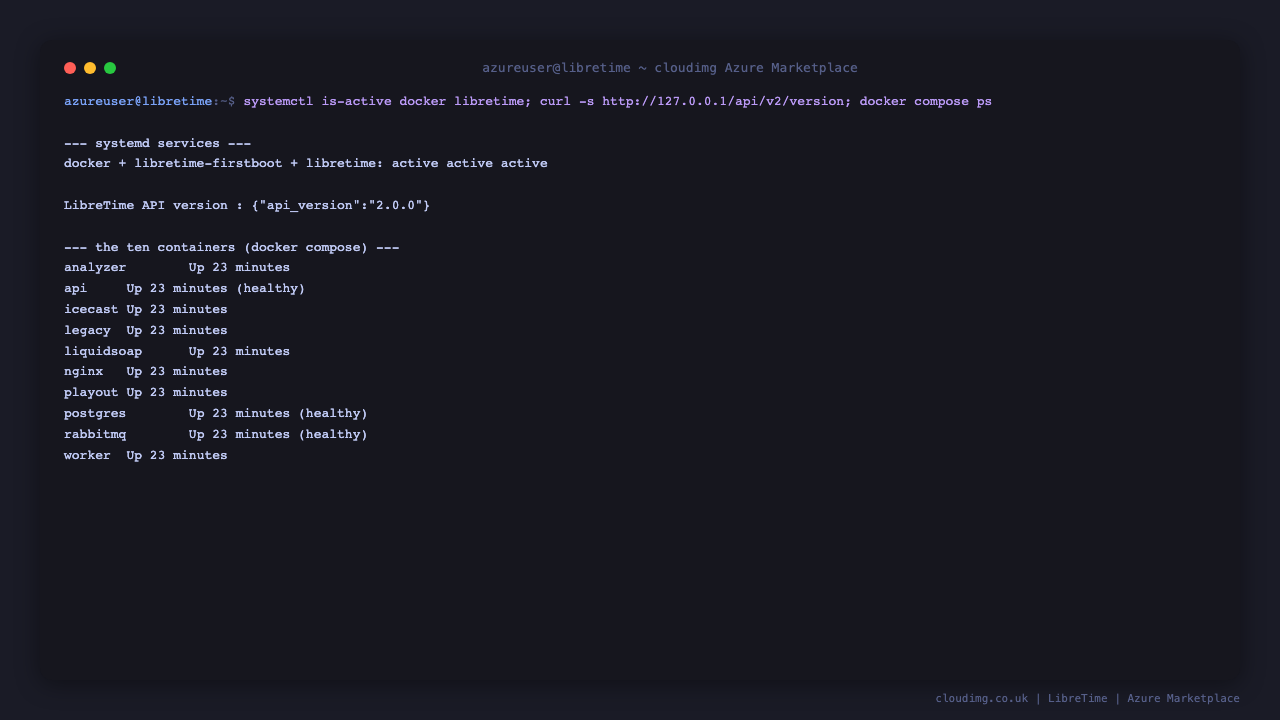Screen dimensions: 1280x720
Task: Select the analyzer container row
Action: pos(177,267)
